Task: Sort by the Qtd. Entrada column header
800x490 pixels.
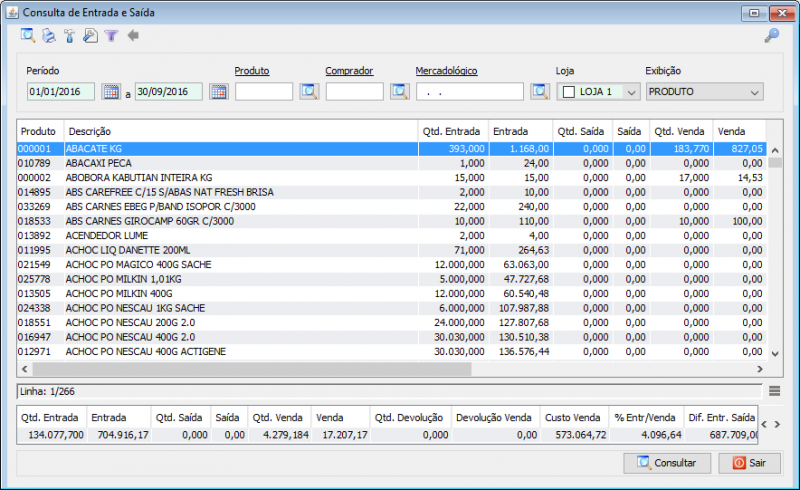Action: tap(453, 131)
